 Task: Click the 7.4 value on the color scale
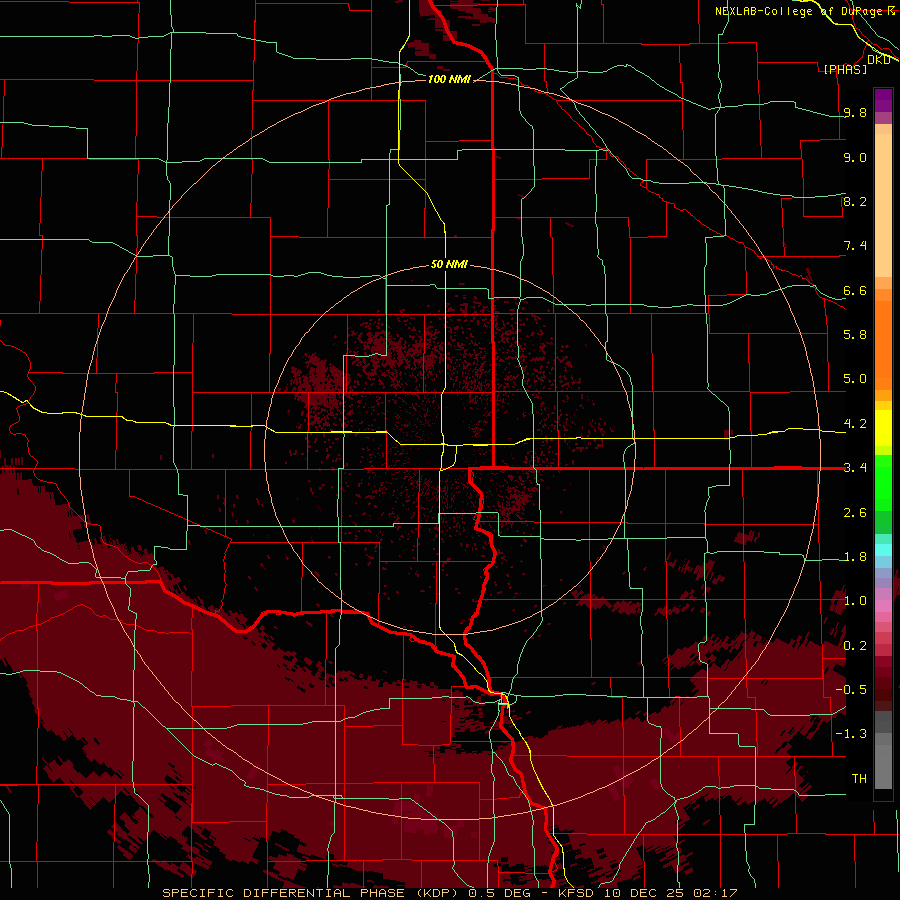tap(855, 246)
